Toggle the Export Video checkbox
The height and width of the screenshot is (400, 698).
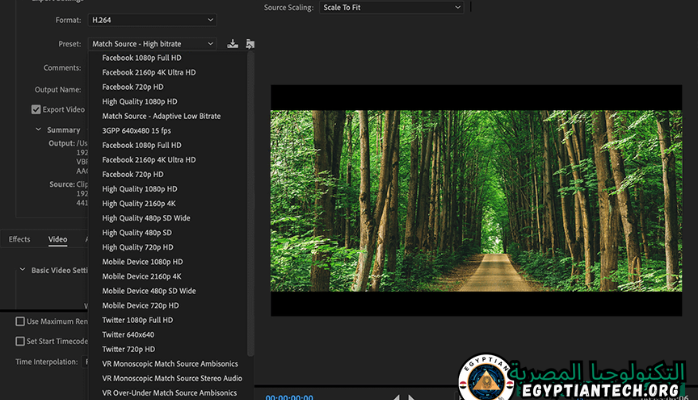coord(36,109)
